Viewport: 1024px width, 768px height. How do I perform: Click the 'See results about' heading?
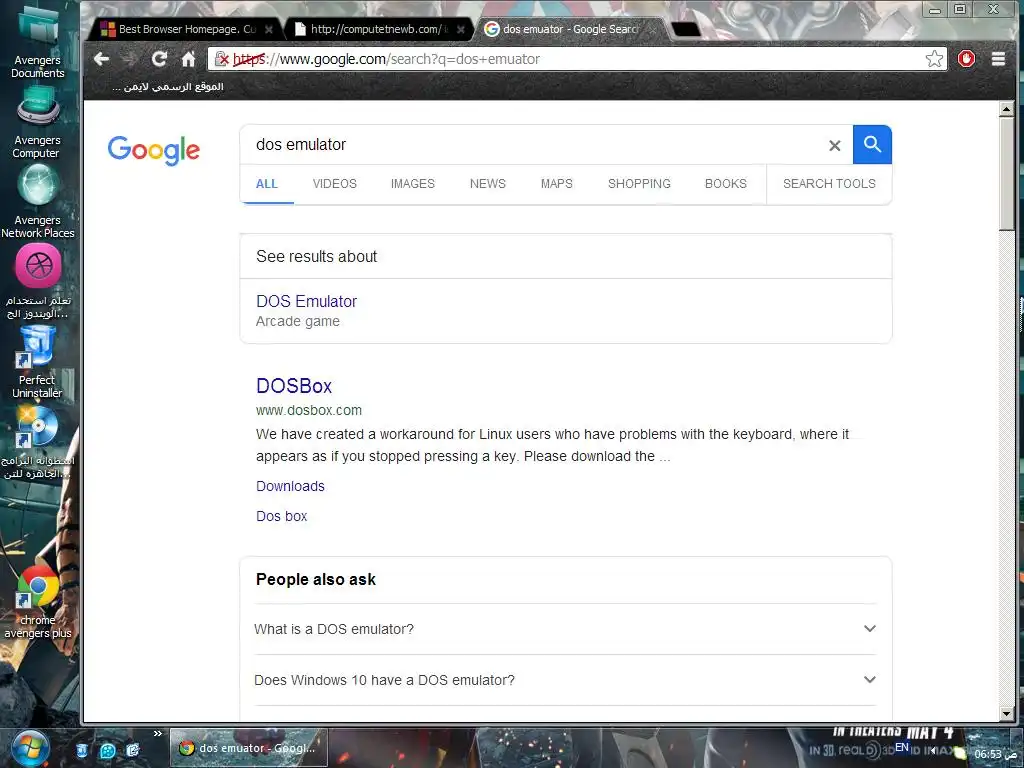point(317,257)
